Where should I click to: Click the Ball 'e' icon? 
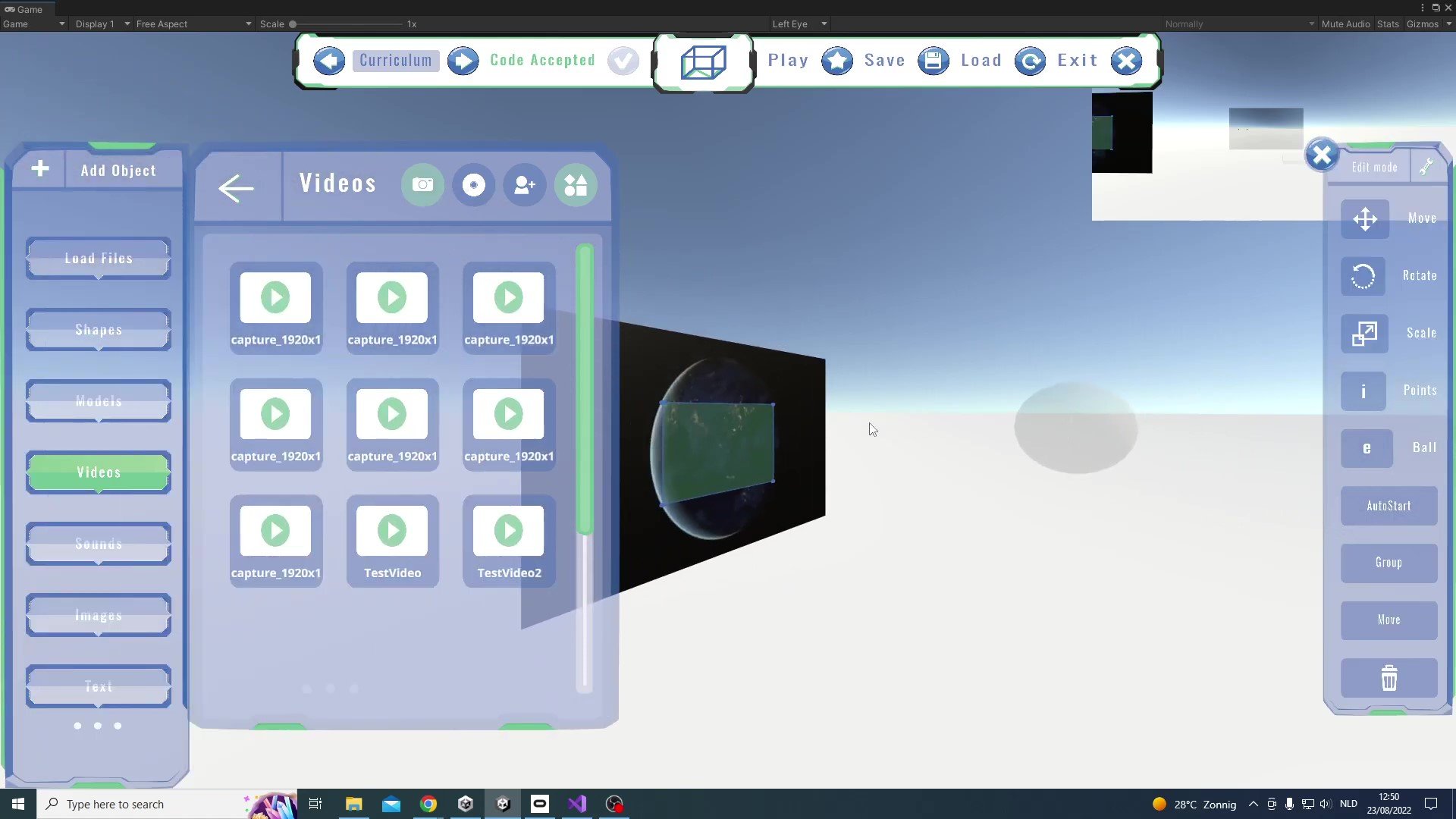point(1367,448)
